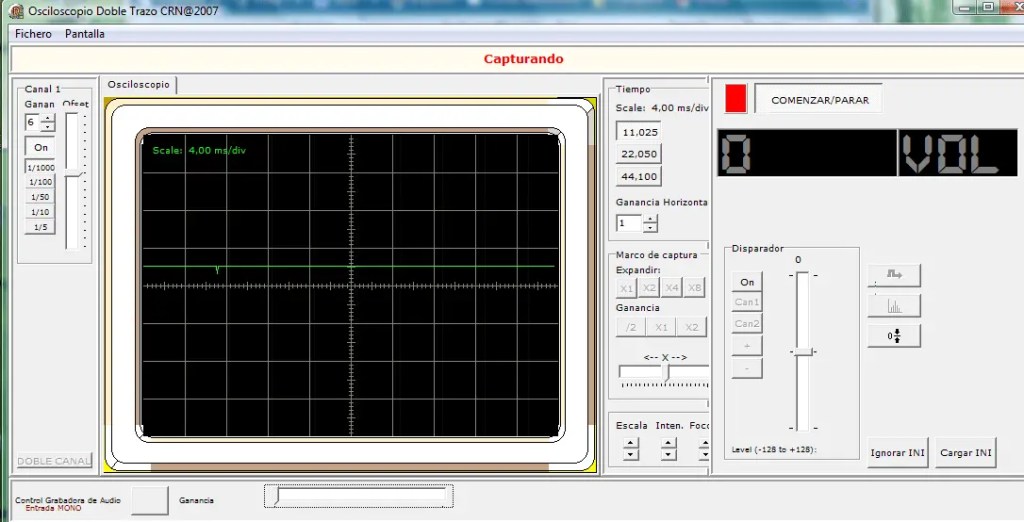Click the Cargar INI button
This screenshot has height=522, width=1024.
pyautogui.click(x=967, y=453)
